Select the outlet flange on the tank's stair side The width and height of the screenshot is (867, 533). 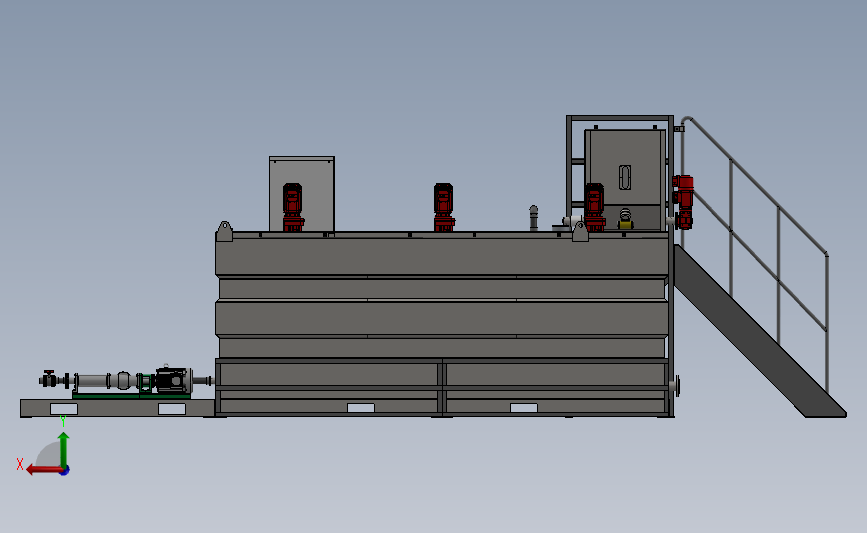click(676, 386)
